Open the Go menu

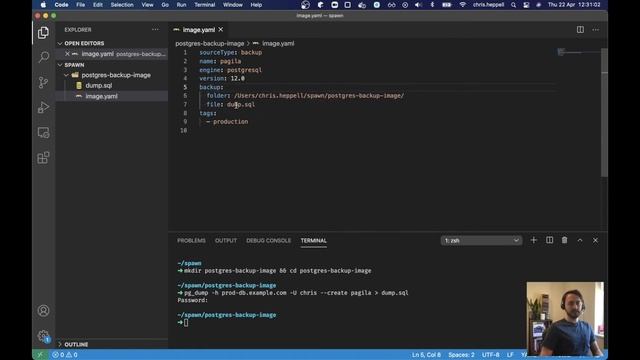[x=165, y=5]
